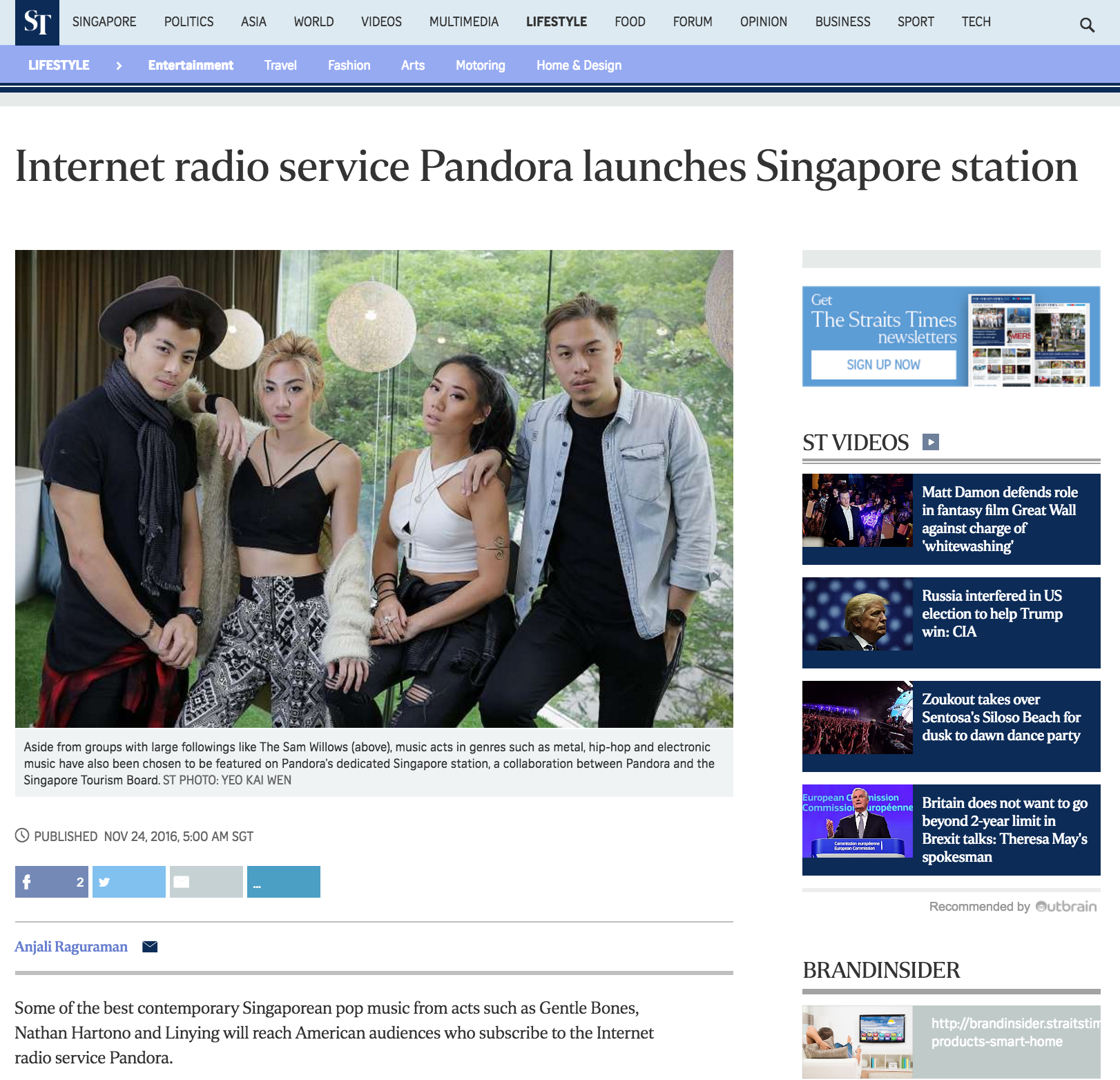Click the photo credit 'ST PHOTO: YEO KAI WEN'
This screenshot has height=1080, width=1120.
click(227, 780)
